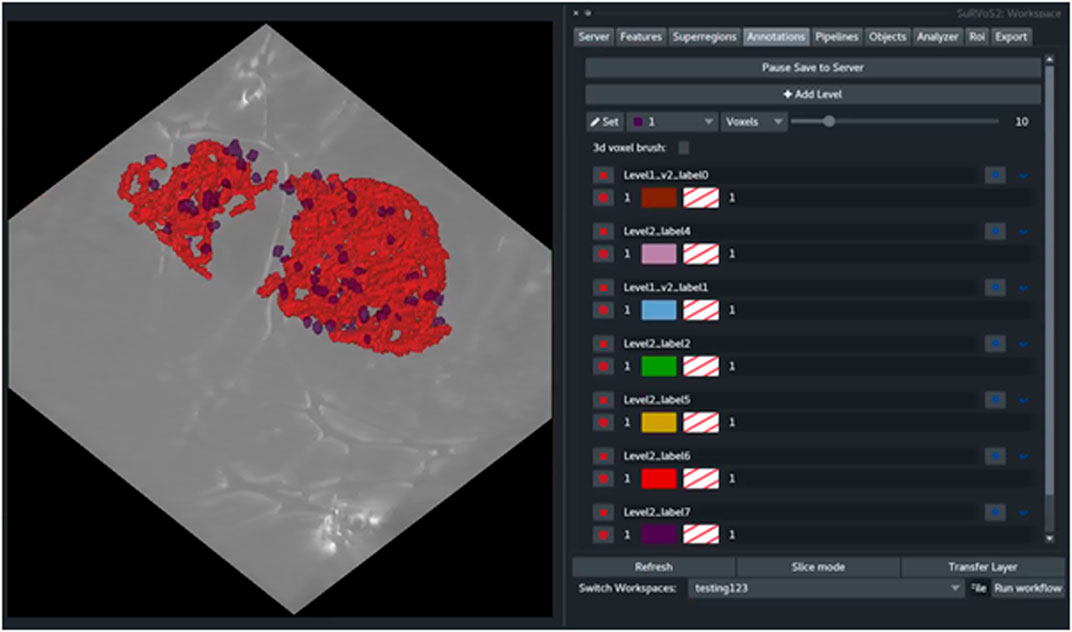
Task: Go to the Objects tab
Action: pos(887,37)
